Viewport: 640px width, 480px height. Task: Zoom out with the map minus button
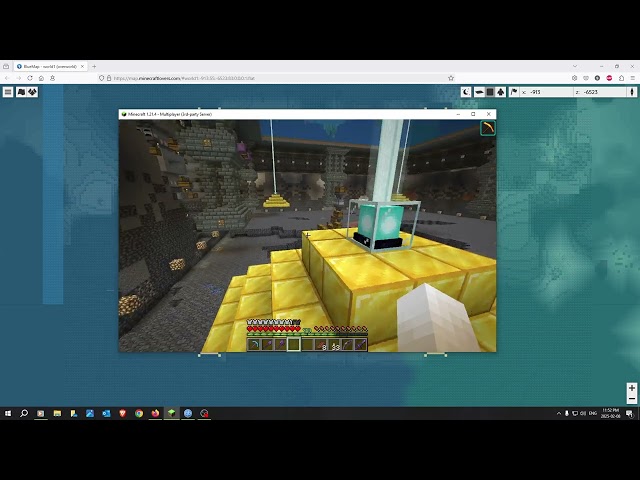coord(631,399)
